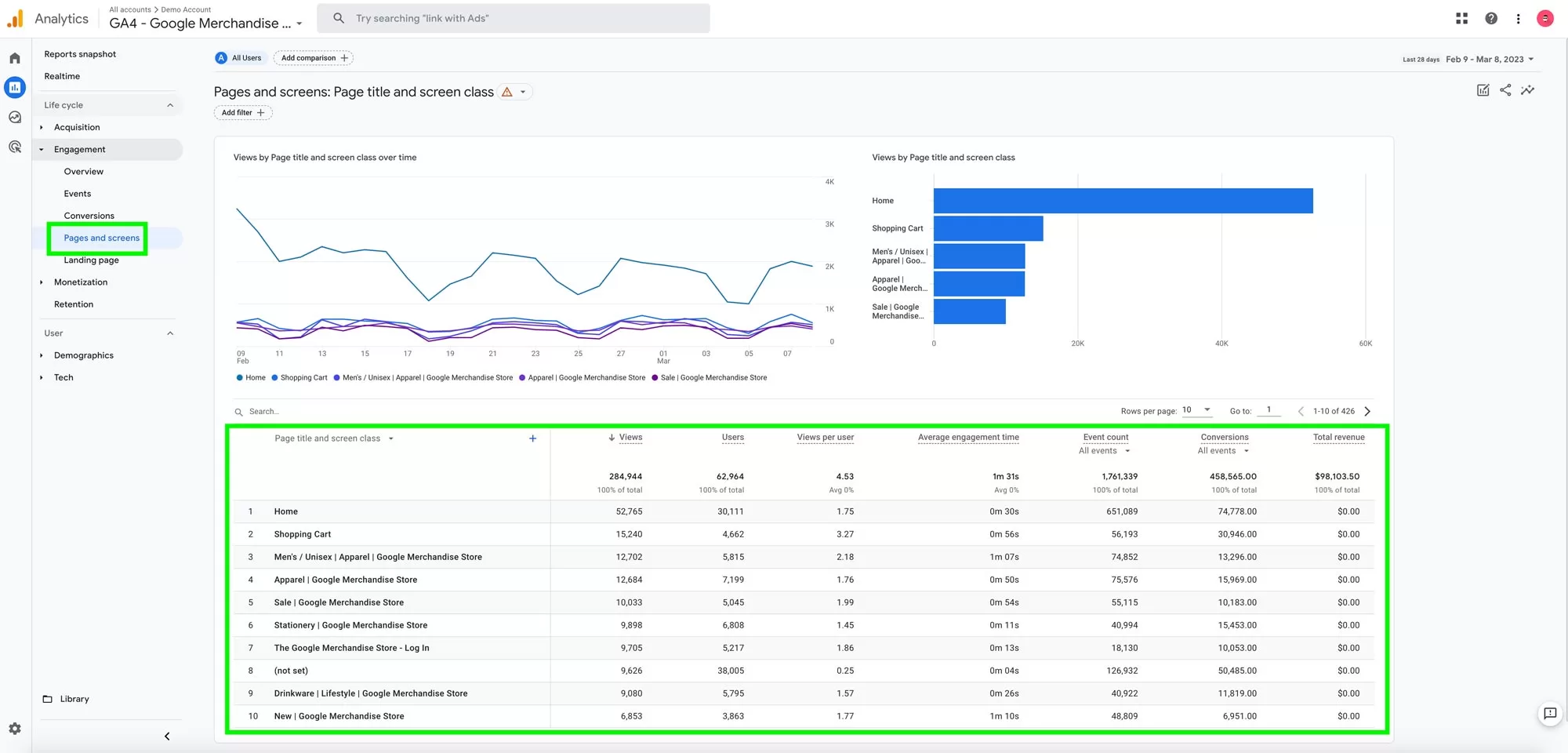Open the date range dropdown
This screenshot has width=1568, height=753.
point(1490,59)
